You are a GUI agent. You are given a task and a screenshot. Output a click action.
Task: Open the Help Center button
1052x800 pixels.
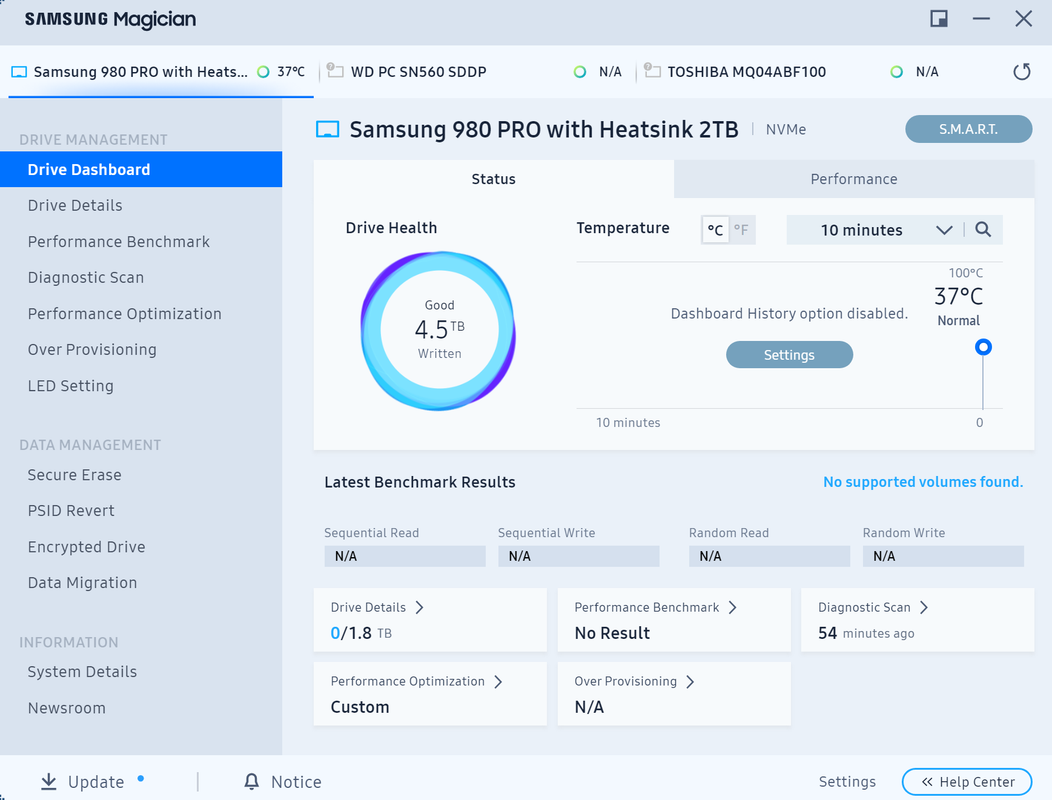pyautogui.click(x=967, y=781)
